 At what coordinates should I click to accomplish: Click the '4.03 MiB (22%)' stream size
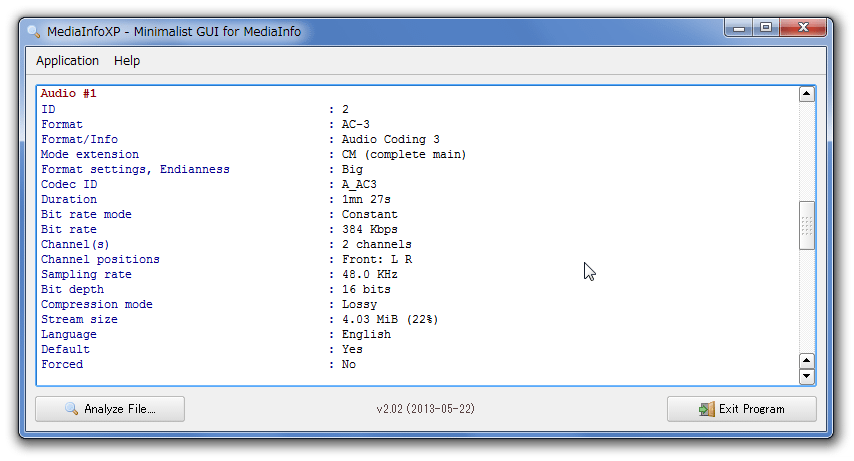click(x=390, y=319)
